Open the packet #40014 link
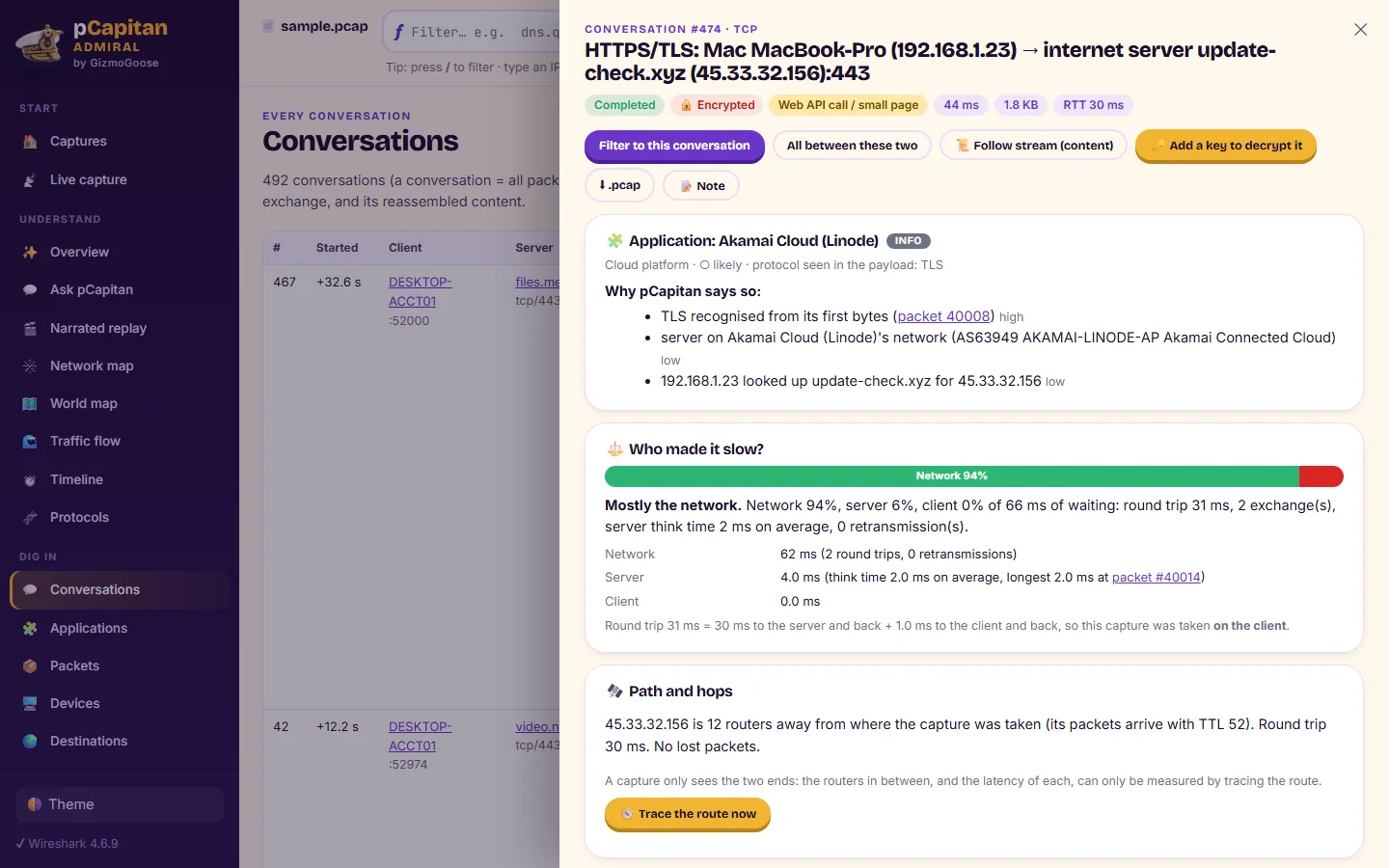 (1156, 578)
